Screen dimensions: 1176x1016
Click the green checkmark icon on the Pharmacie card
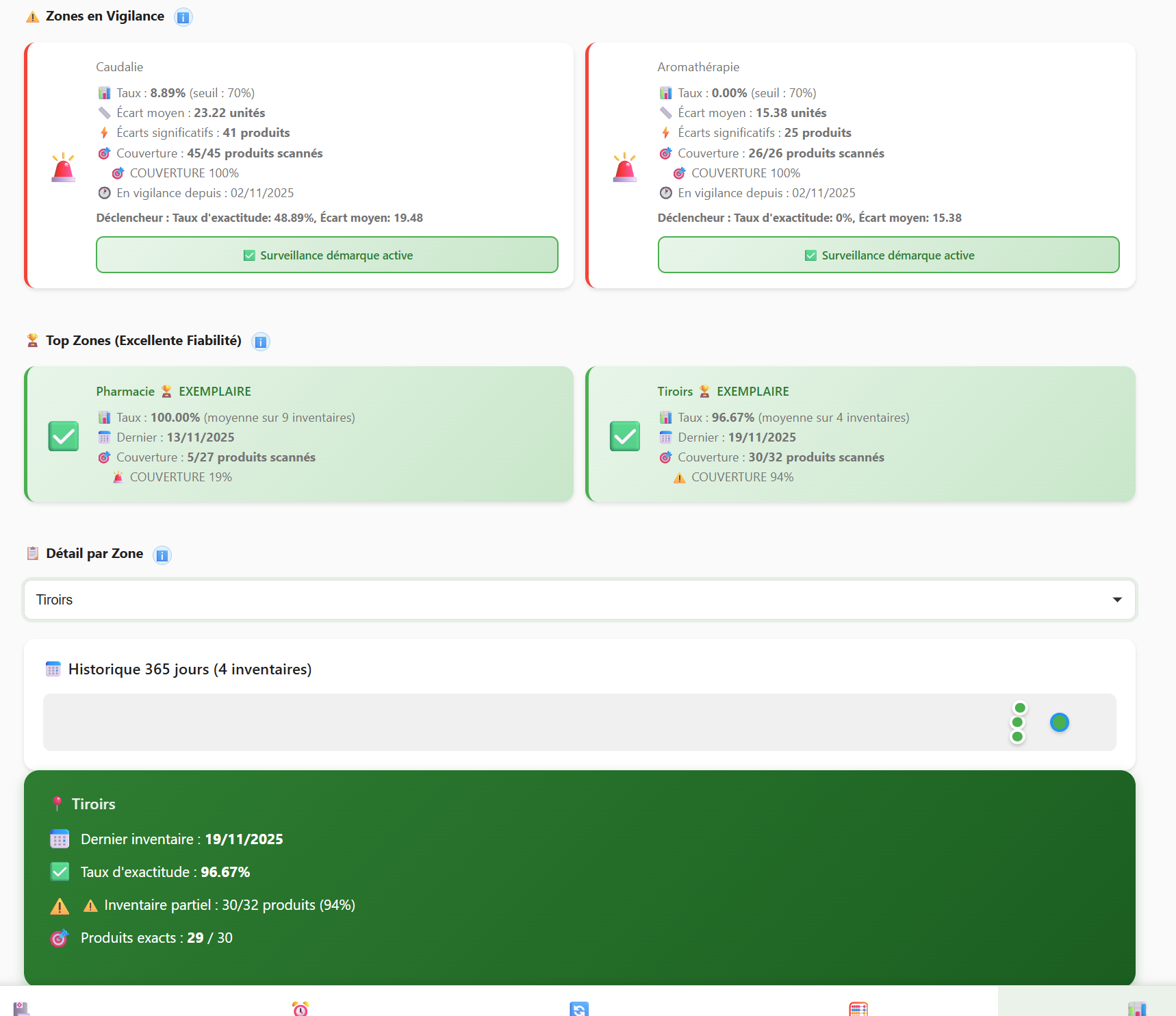pos(63,436)
